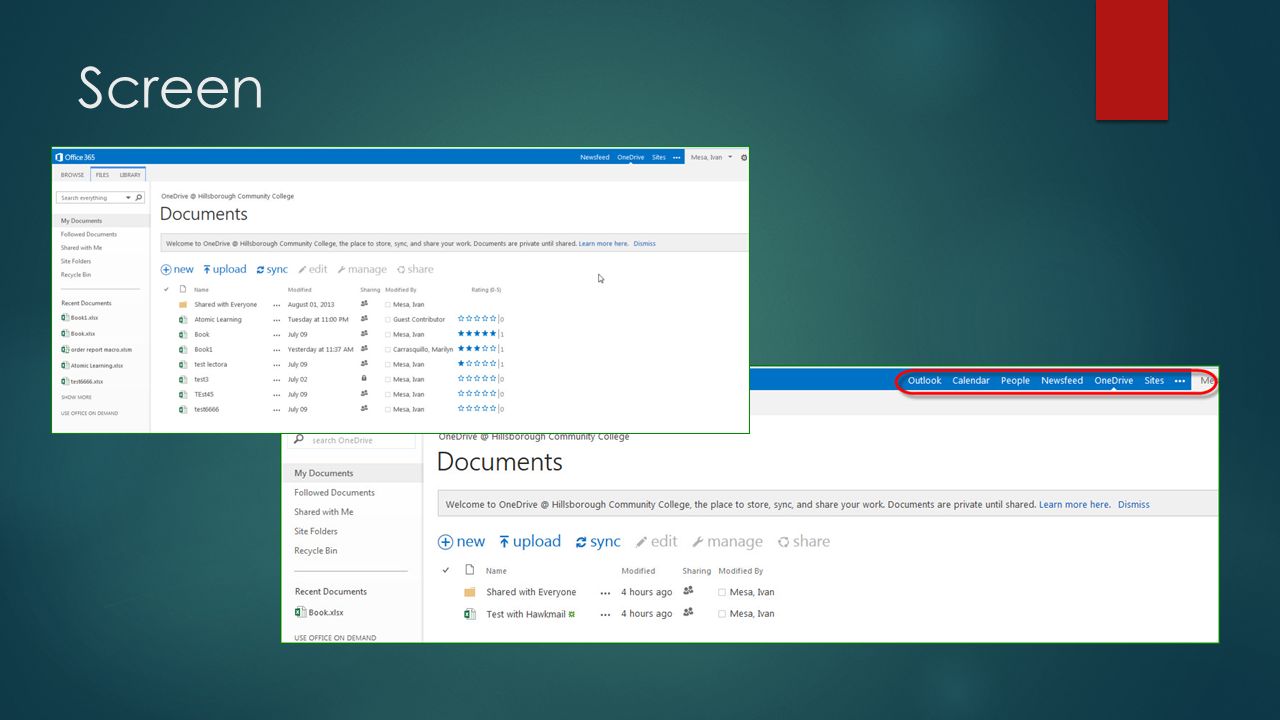The image size is (1280, 720).
Task: Click Atomic Learning.xlsx recent document
Action: pos(93,366)
